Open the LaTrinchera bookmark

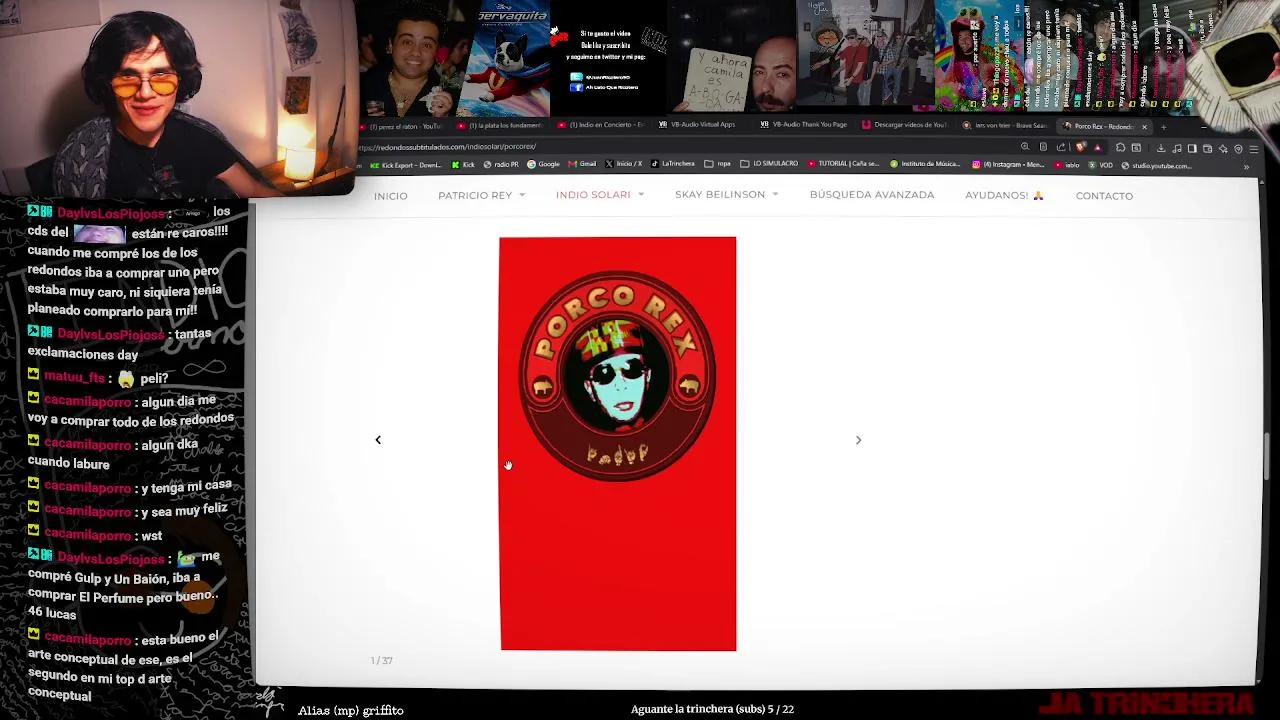pyautogui.click(x=672, y=165)
